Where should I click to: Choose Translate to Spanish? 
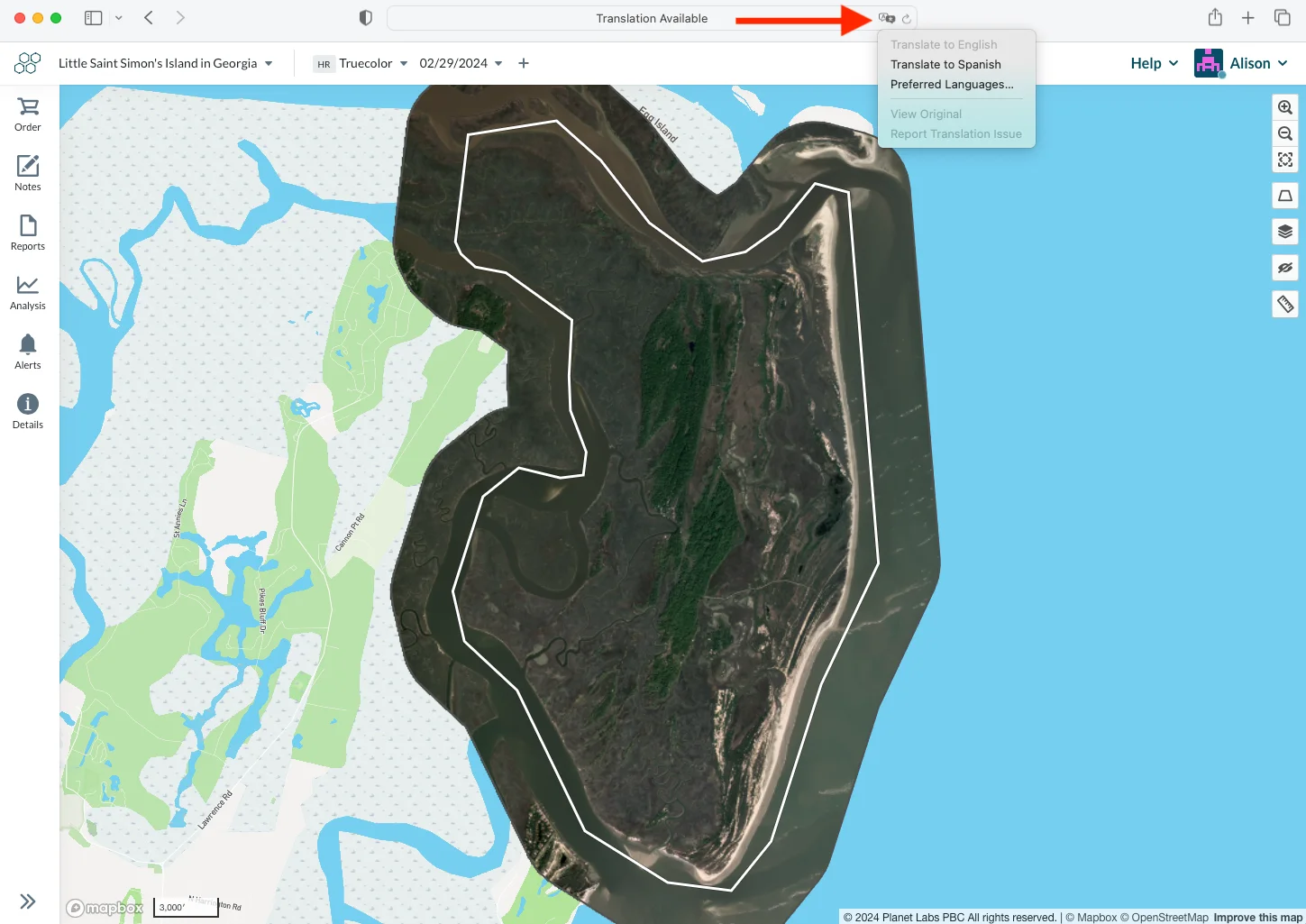(x=945, y=64)
